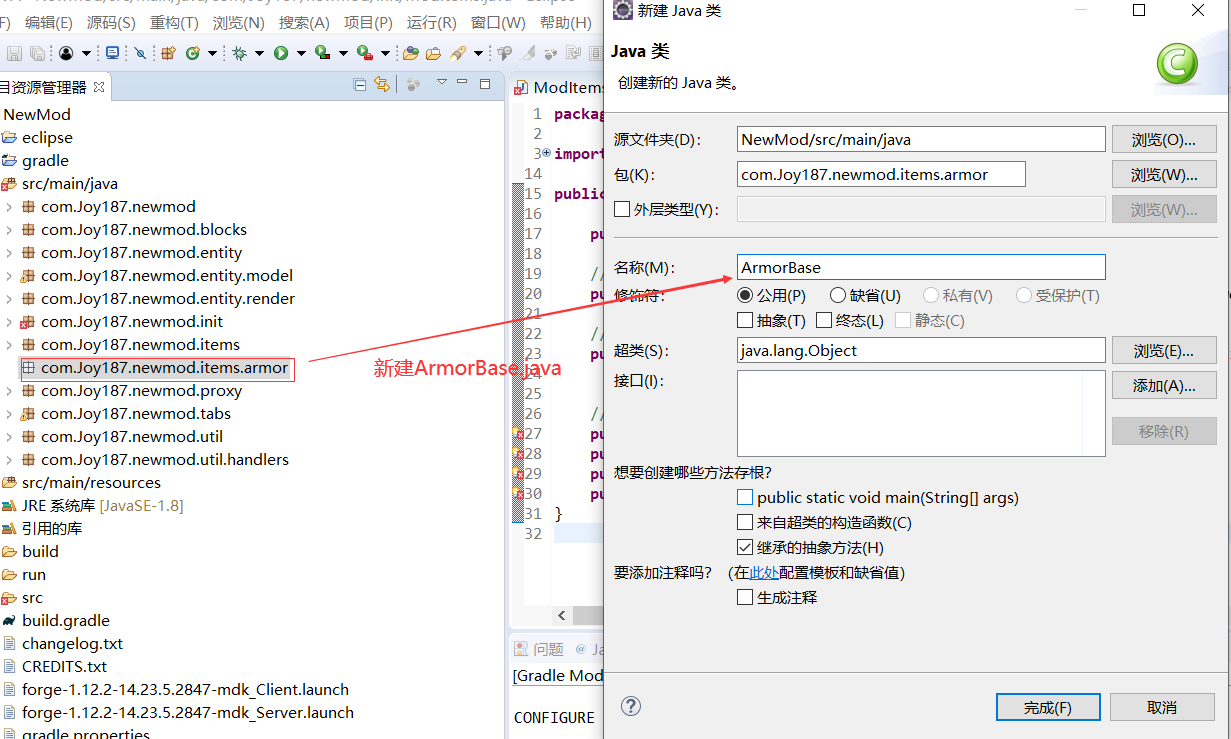The image size is (1231, 739).
Task: Expand the com.Joy187.newmod.tabs package
Action: [9, 414]
